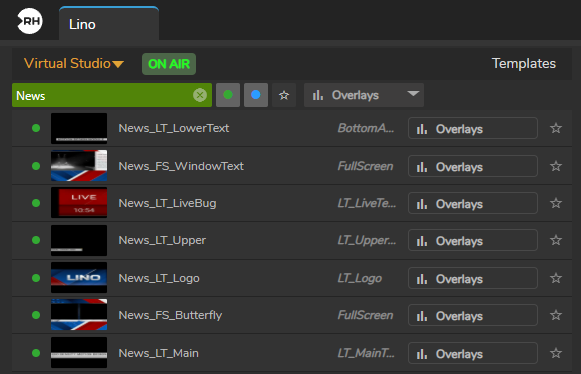Viewport: 581px width, 374px height.
Task: Open the Virtual Studio dropdown
Action: point(73,63)
